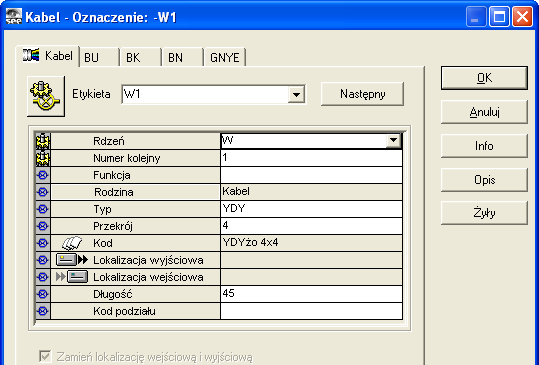Viewport: 539px width, 365px height.
Task: Toggle Zamień lokalizację wejściową i wyjściową checkbox
Action: pyautogui.click(x=45, y=356)
